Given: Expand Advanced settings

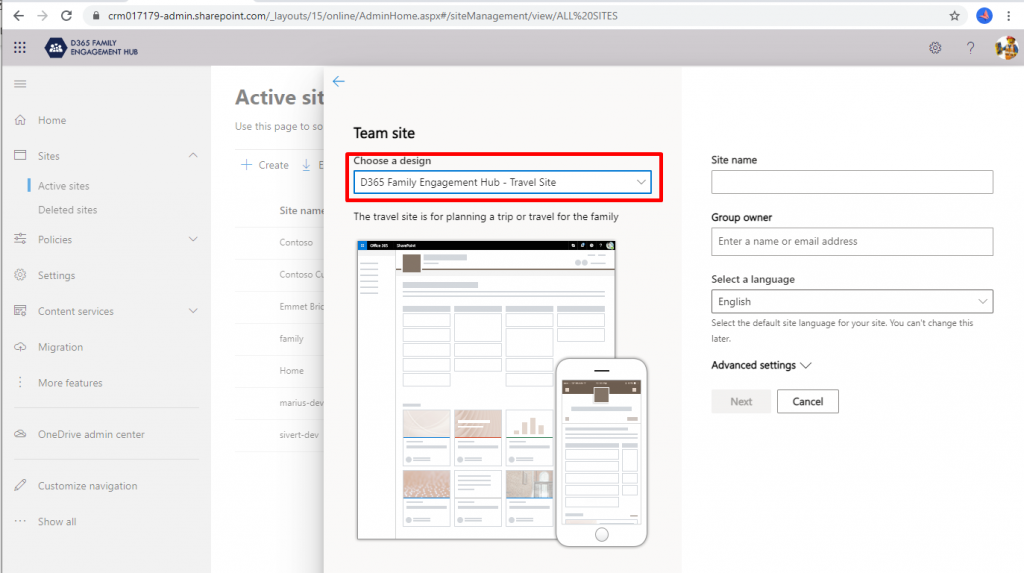Looking at the screenshot, I should (x=761, y=365).
